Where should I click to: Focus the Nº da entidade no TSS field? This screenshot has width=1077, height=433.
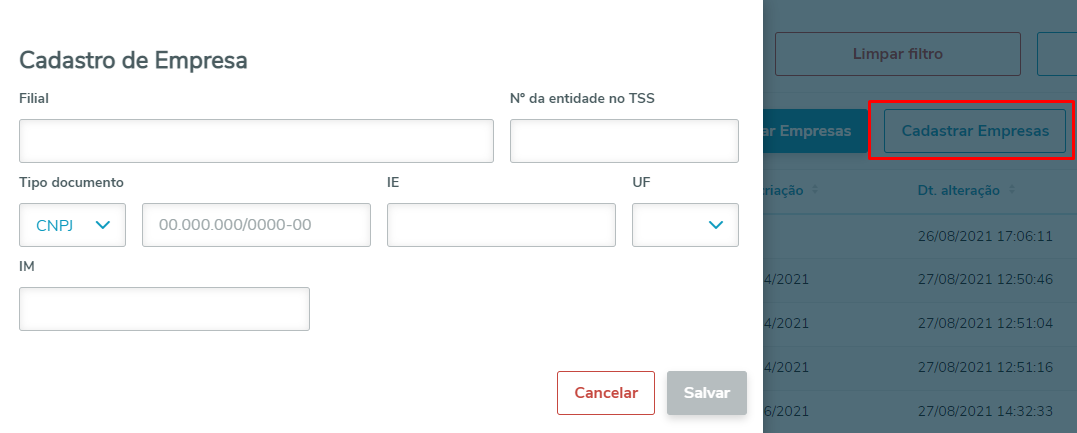click(624, 141)
